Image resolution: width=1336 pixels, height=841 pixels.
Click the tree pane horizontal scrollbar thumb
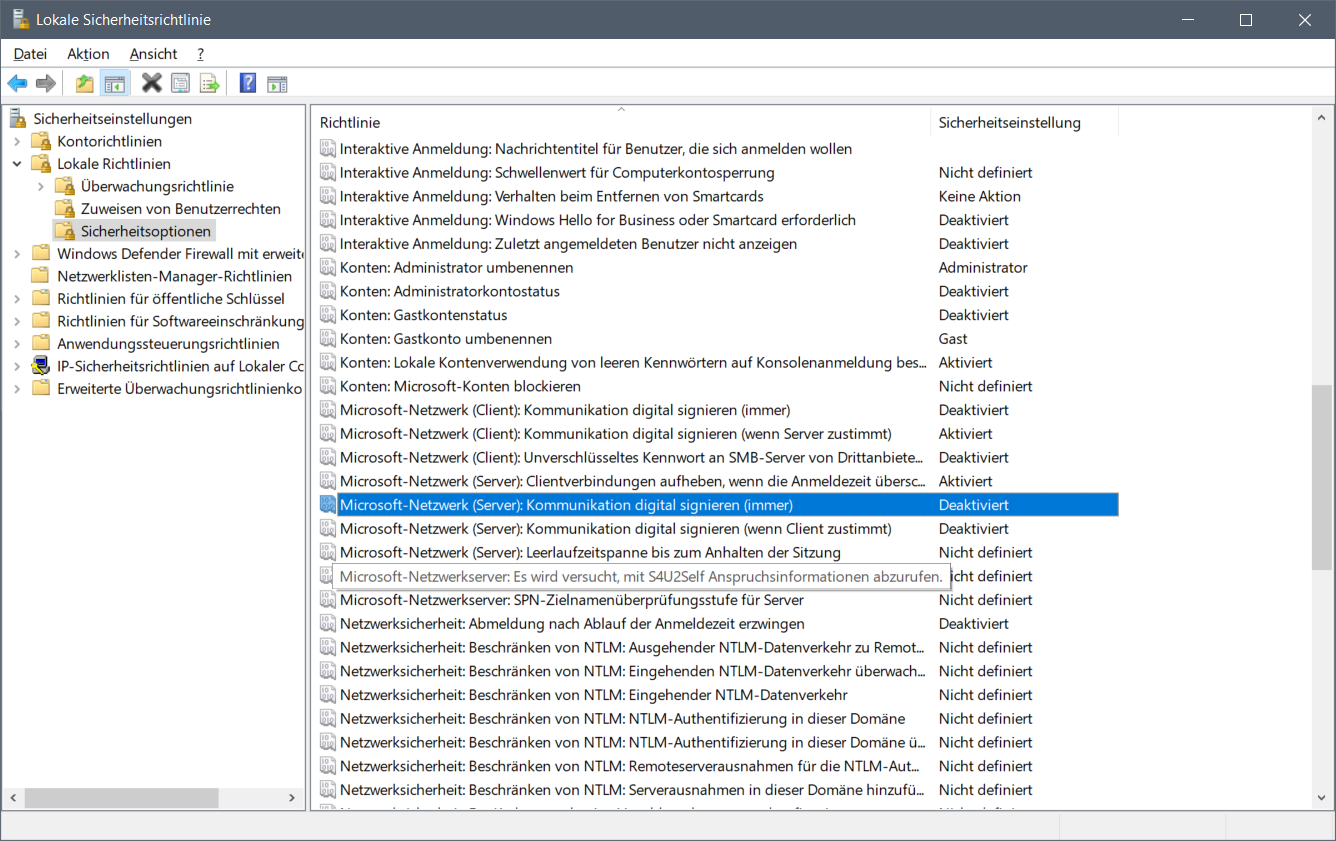click(121, 798)
